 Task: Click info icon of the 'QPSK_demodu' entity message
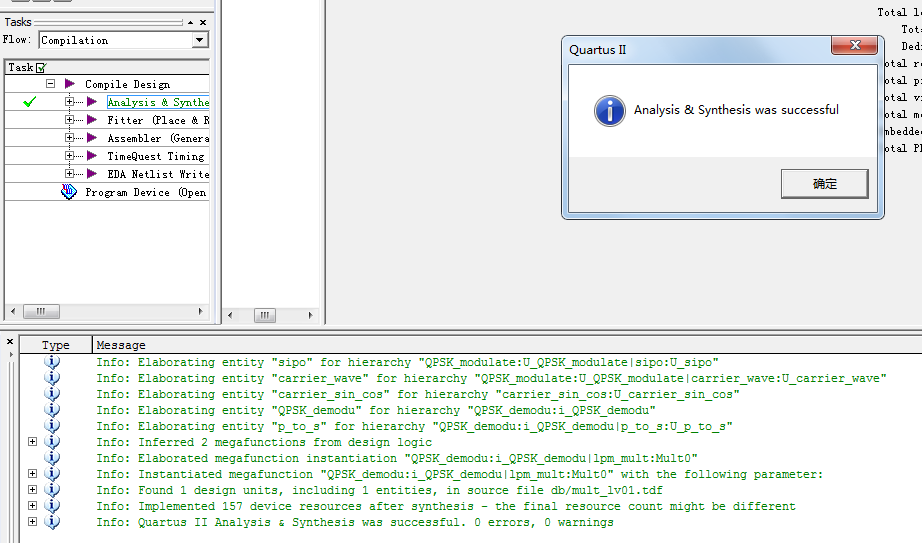tap(52, 409)
